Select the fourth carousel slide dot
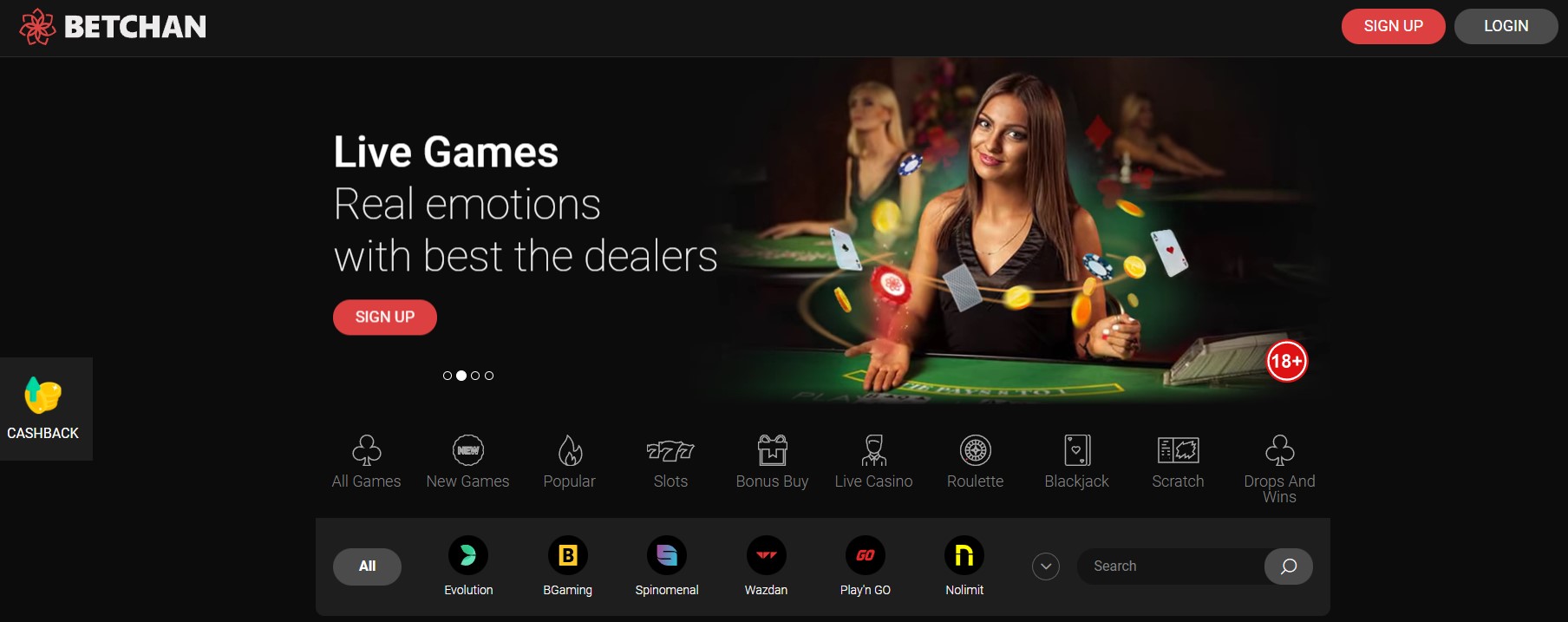1568x622 pixels. tap(489, 376)
